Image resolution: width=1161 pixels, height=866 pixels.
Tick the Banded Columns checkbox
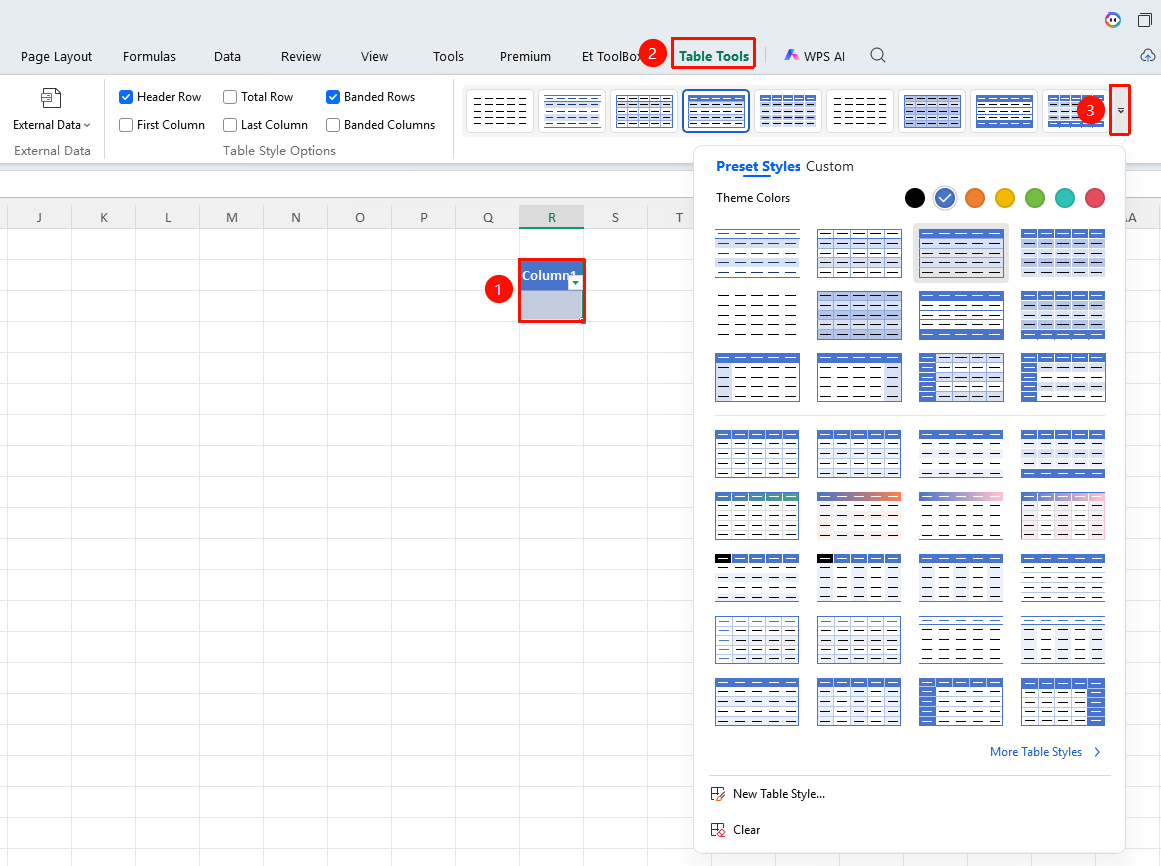coord(333,125)
